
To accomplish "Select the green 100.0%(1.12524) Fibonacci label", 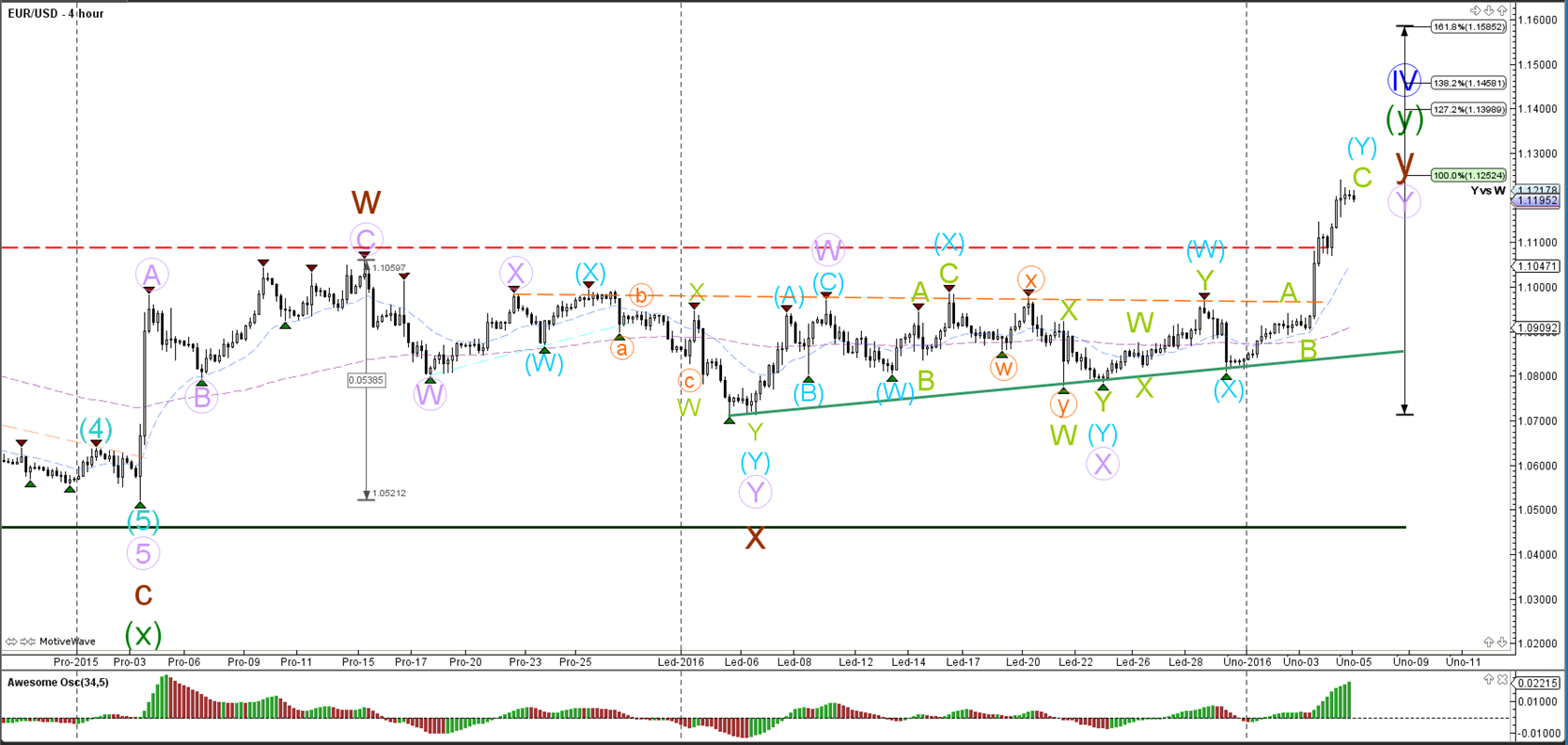I will [x=1468, y=175].
